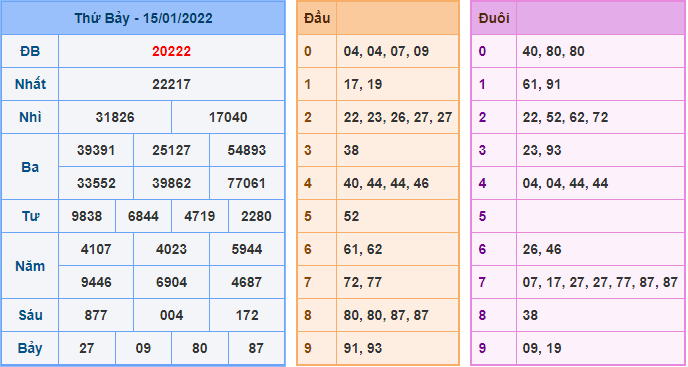Image resolution: width=688 pixels, height=367 pixels.
Task: Click the first prize number 22217
Action: [x=172, y=84]
